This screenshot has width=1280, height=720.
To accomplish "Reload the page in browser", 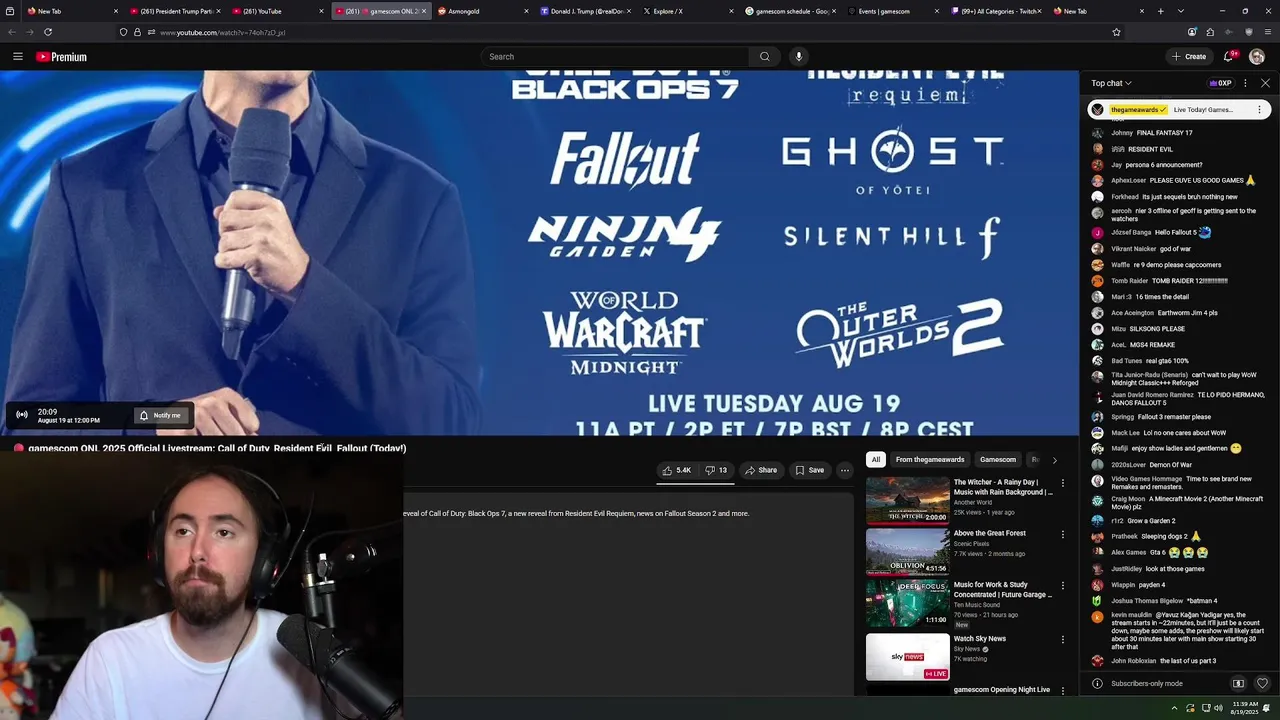I will click(x=48, y=32).
